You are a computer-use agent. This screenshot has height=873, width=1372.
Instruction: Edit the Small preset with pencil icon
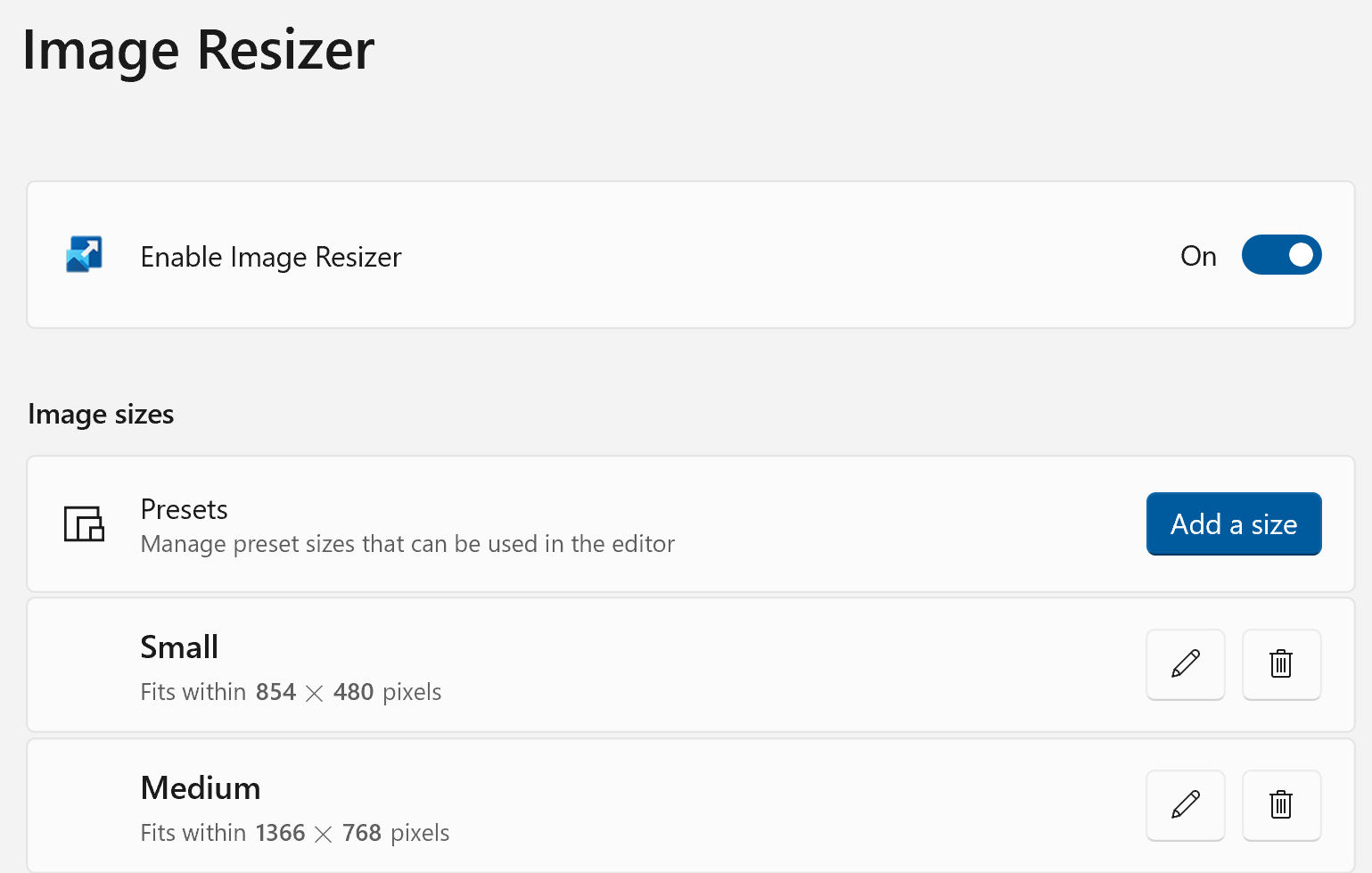(1185, 664)
